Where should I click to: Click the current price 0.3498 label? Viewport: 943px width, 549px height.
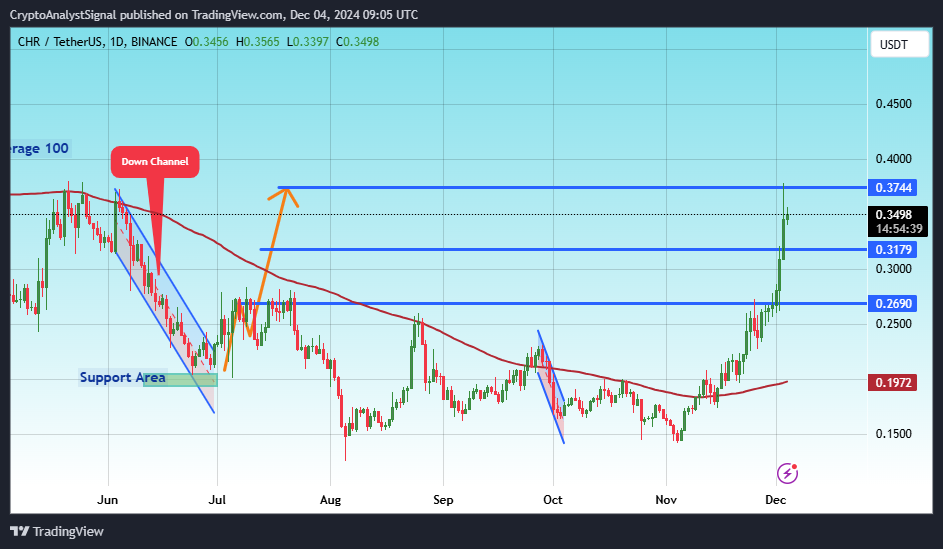(x=894, y=215)
